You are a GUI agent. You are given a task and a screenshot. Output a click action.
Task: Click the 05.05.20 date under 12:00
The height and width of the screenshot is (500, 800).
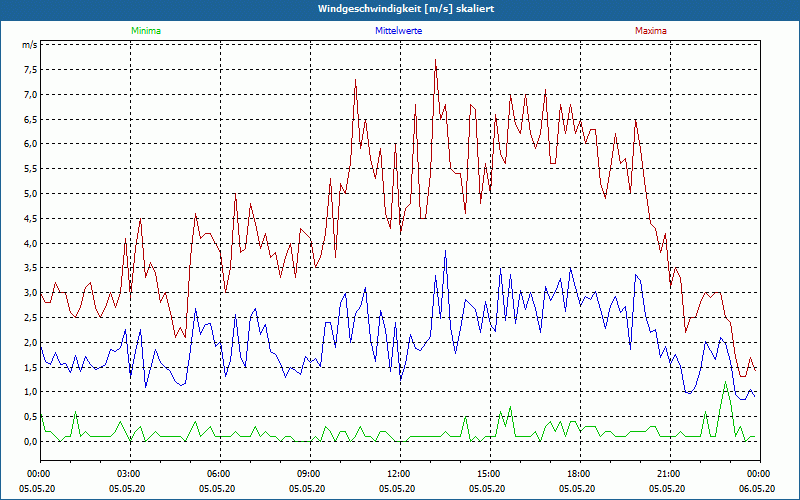(397, 488)
